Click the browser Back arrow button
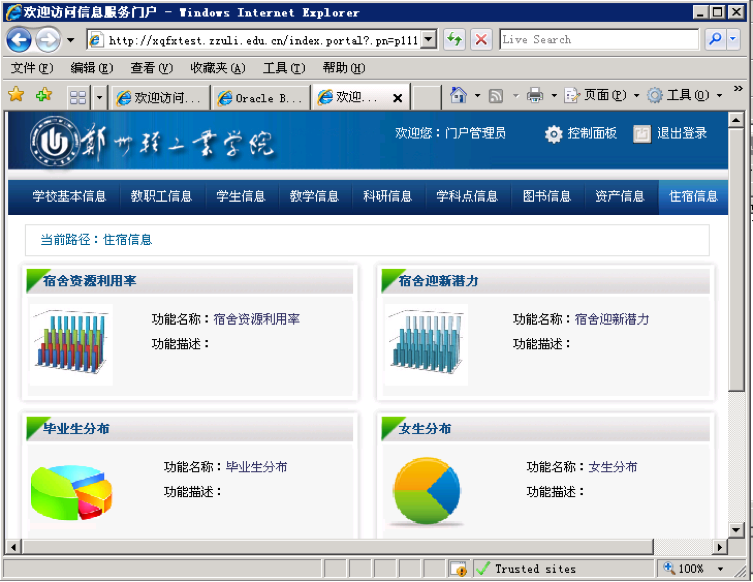753x582 pixels. 19,40
